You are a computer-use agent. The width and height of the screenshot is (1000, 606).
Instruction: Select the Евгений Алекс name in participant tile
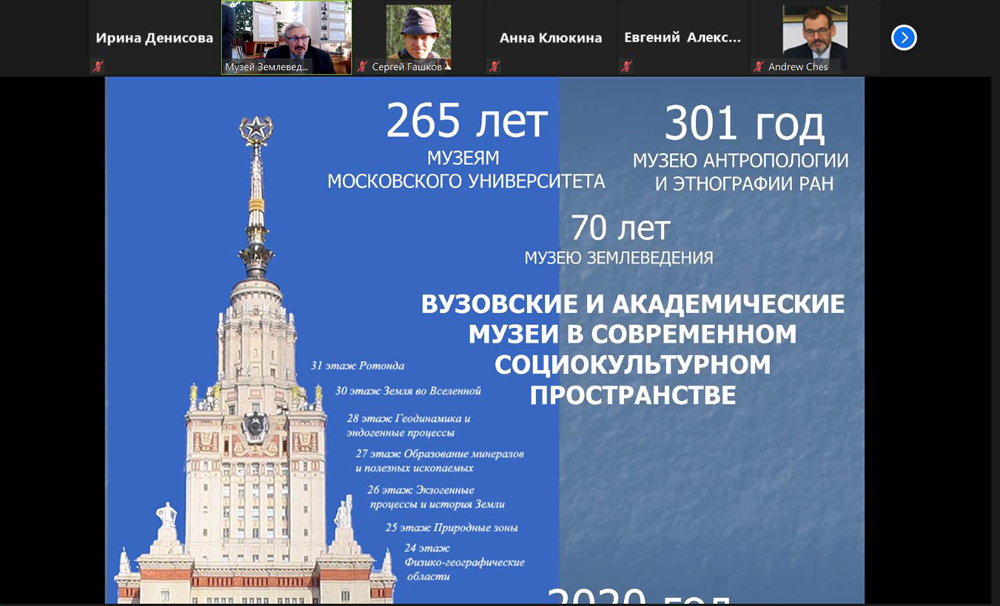click(x=682, y=38)
